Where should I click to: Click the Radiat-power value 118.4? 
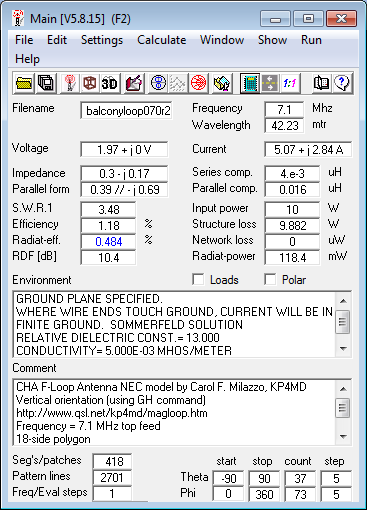point(292,257)
